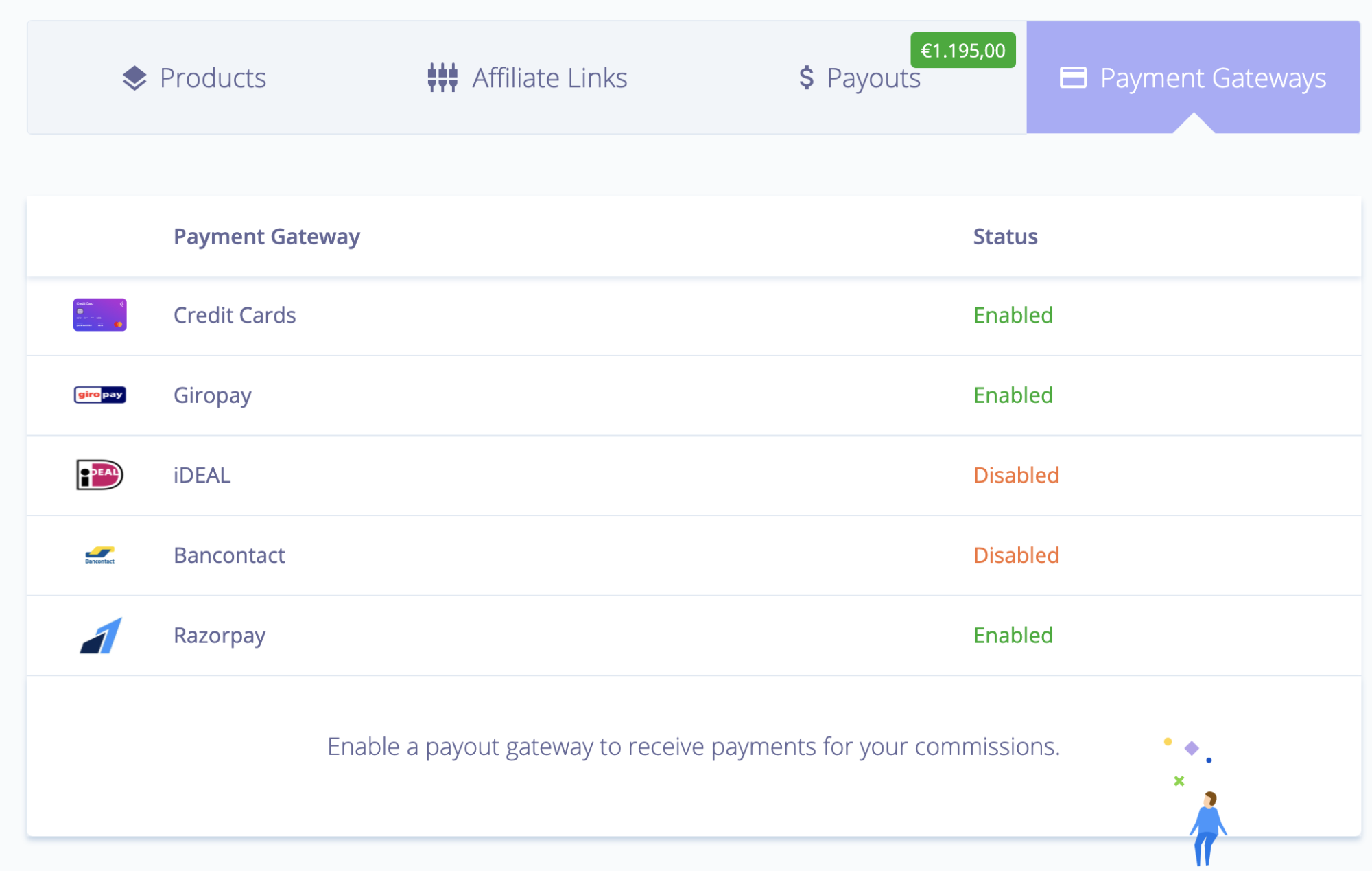This screenshot has width=1372, height=871.
Task: Click the Payouts dollar sign icon
Action: pos(807,78)
